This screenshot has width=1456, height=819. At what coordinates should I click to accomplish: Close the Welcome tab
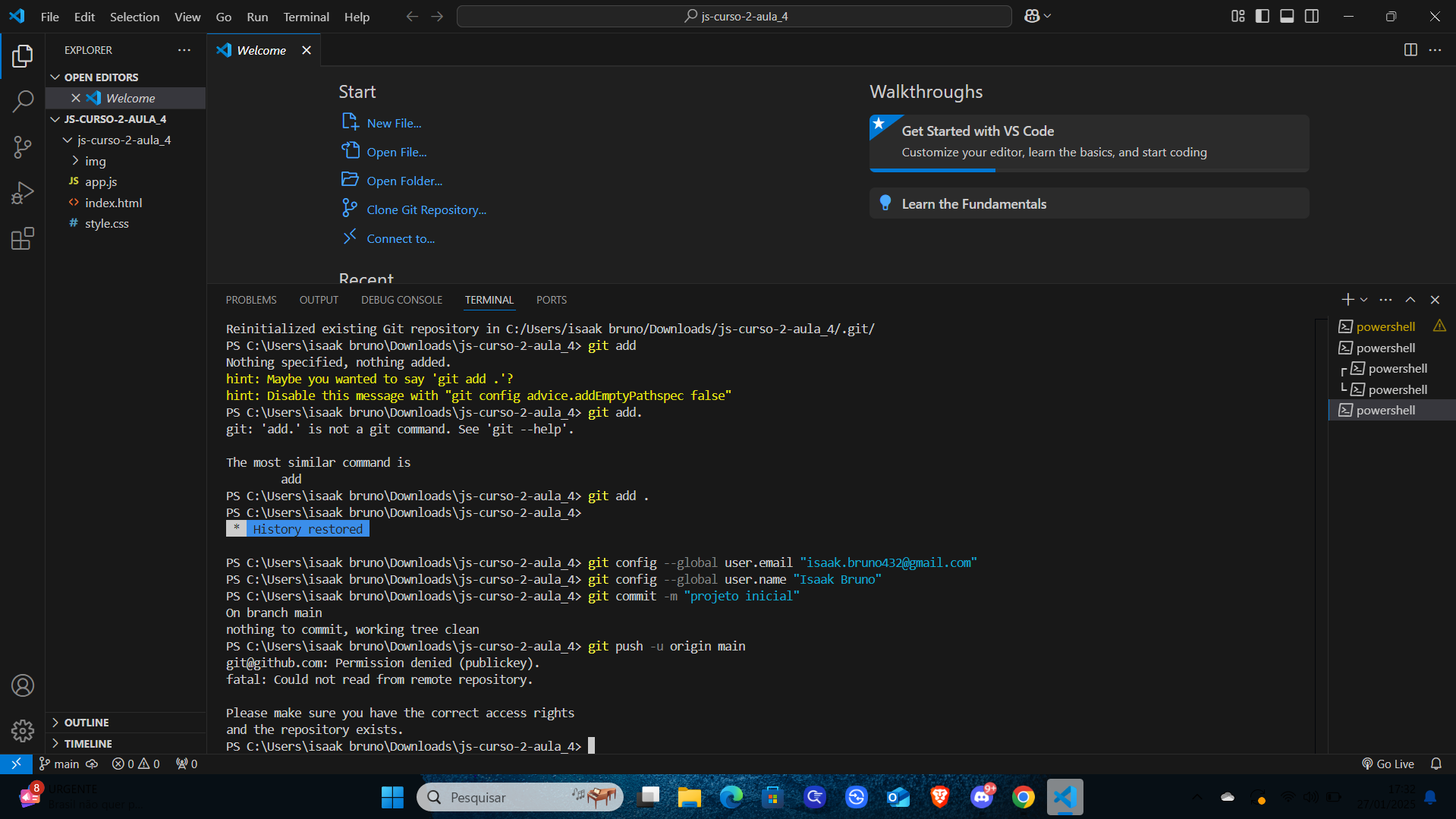pyautogui.click(x=307, y=50)
